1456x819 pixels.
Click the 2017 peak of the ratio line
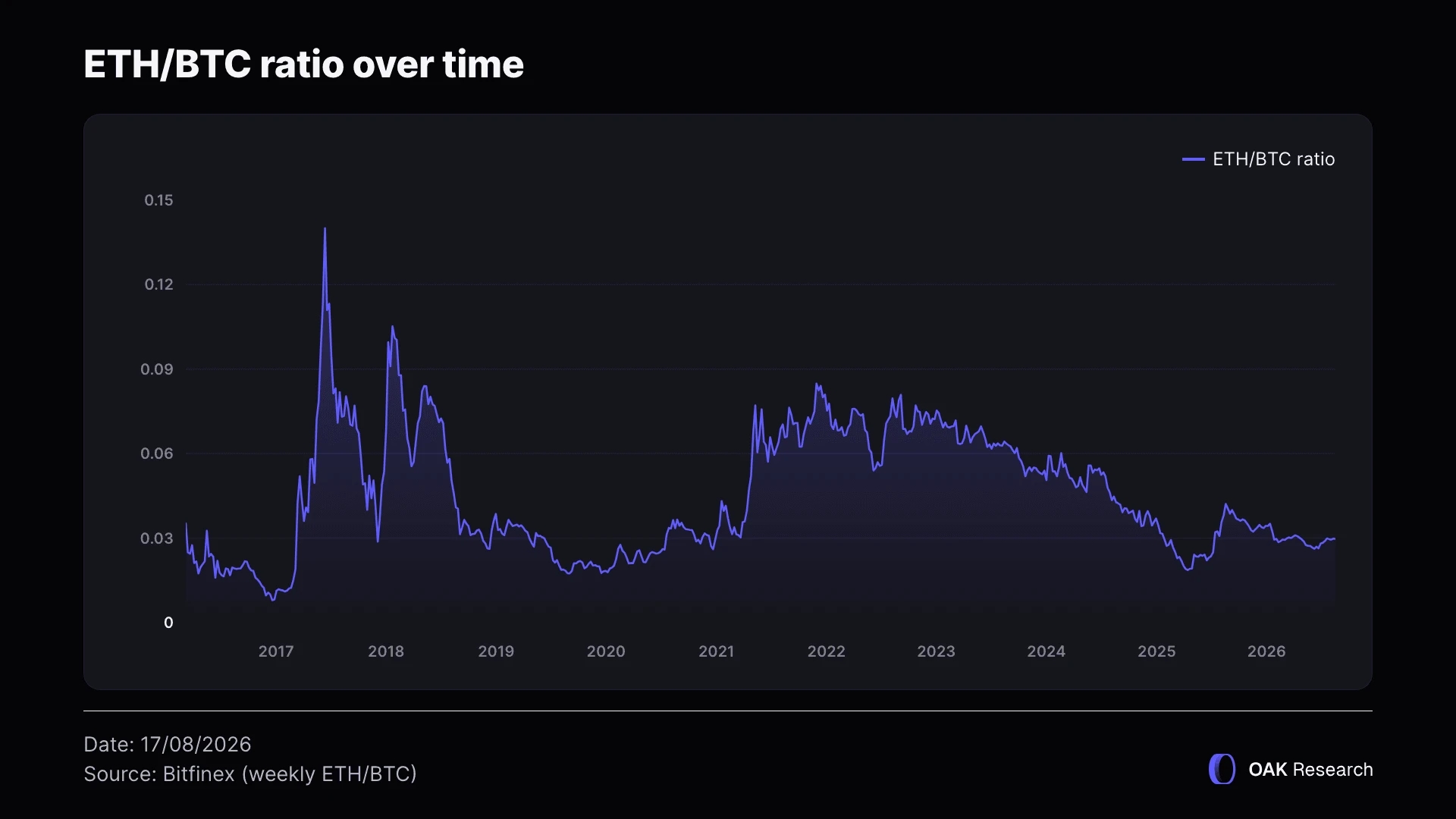click(x=325, y=228)
